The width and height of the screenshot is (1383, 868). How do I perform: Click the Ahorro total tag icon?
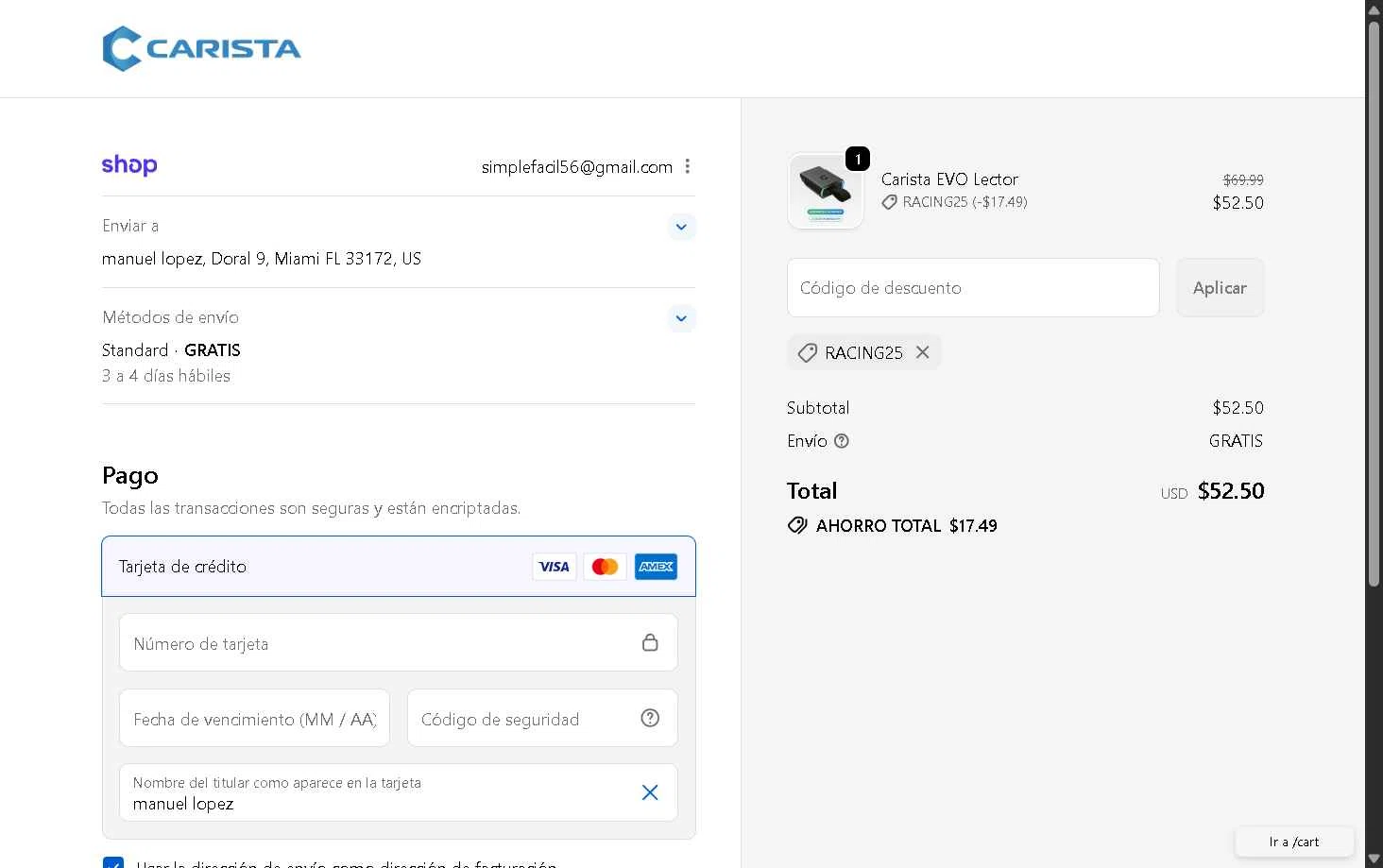[x=797, y=526]
